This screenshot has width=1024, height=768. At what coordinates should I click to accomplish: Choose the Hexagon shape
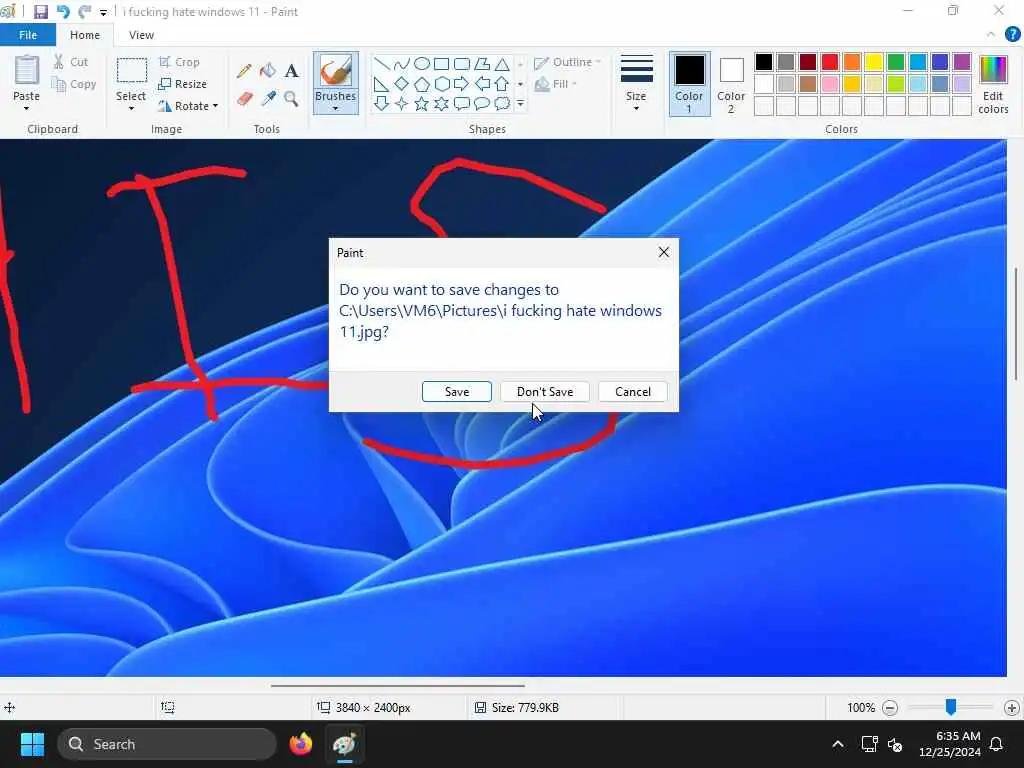(441, 84)
